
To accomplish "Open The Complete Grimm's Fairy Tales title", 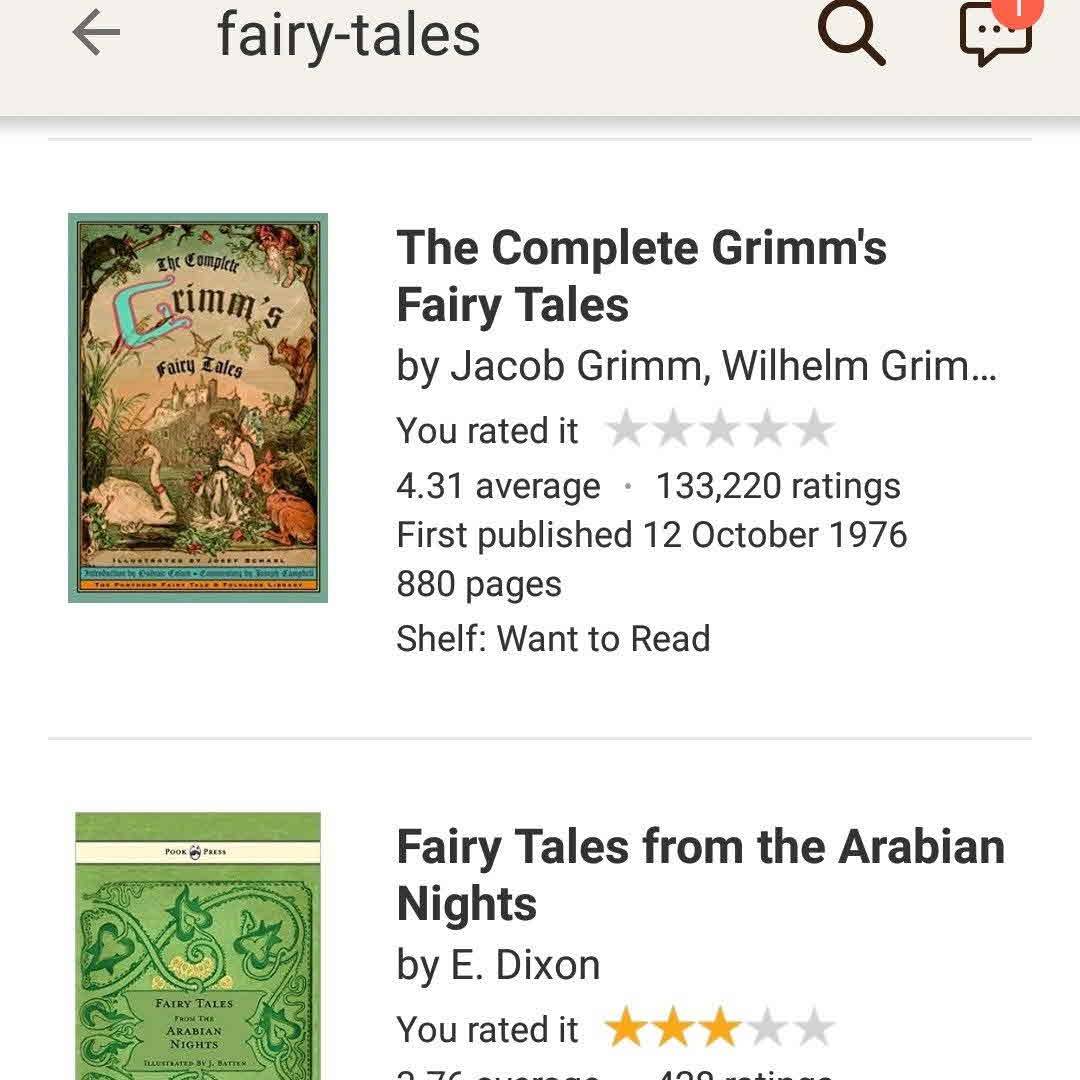I will [641, 276].
